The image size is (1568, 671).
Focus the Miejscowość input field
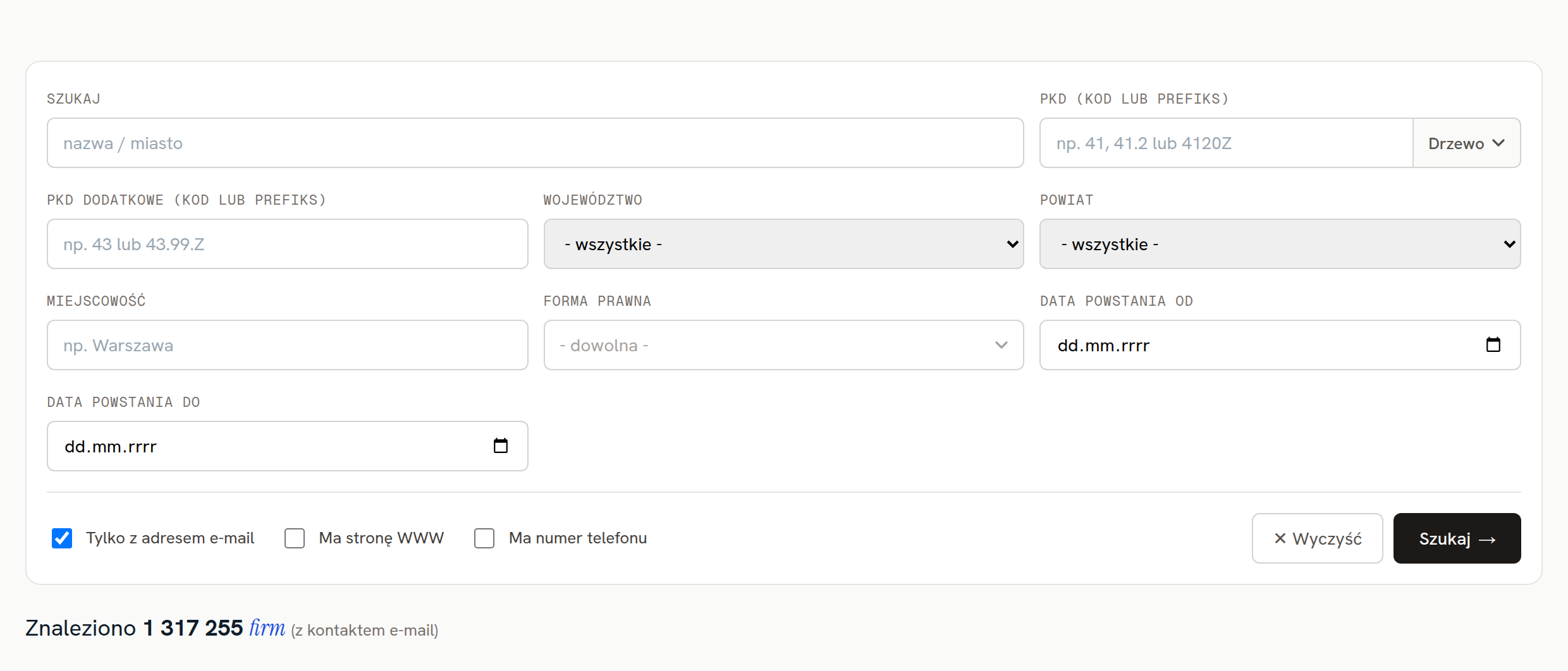pos(287,345)
